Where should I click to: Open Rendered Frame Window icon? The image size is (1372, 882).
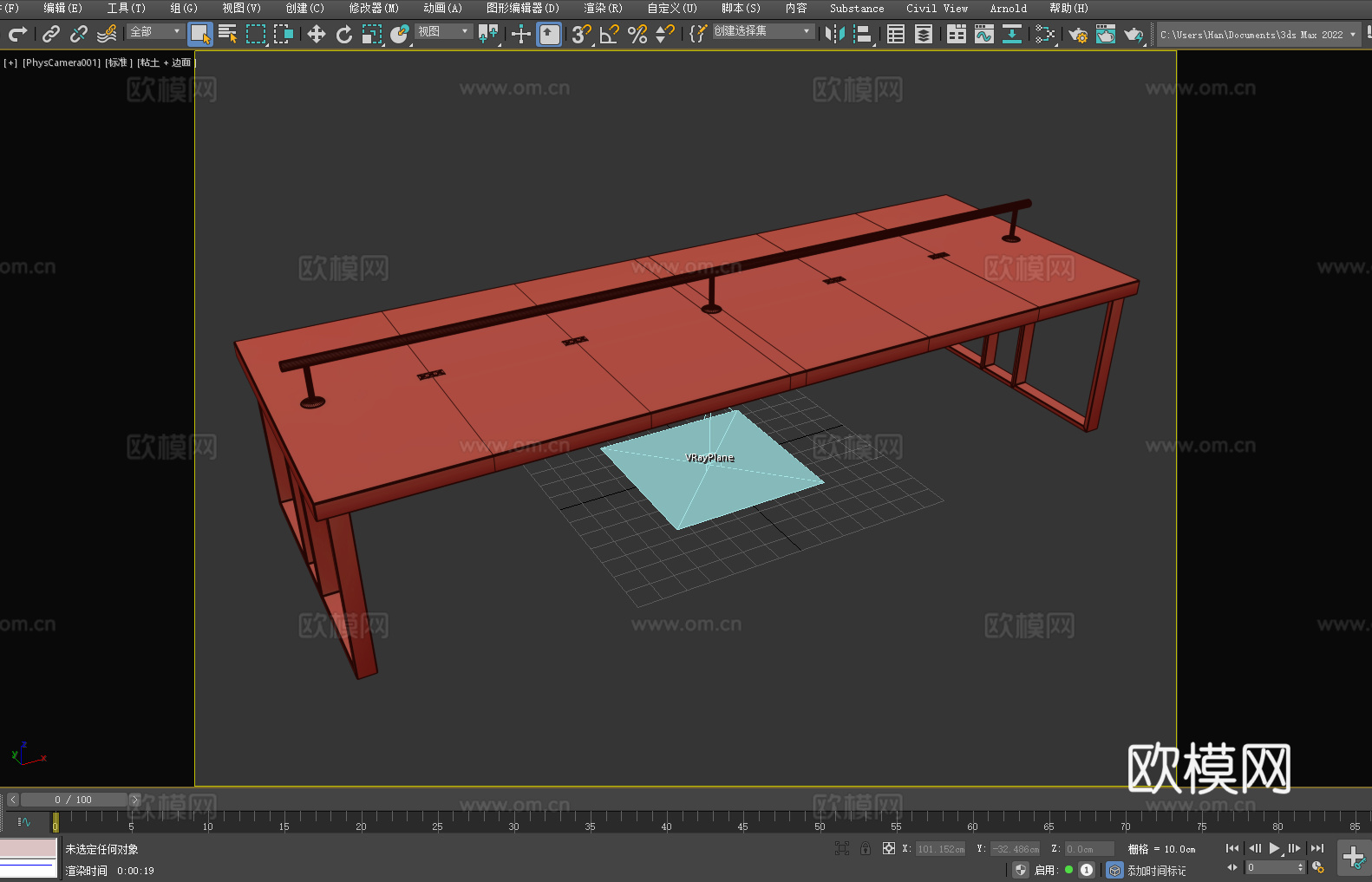coord(1106,34)
